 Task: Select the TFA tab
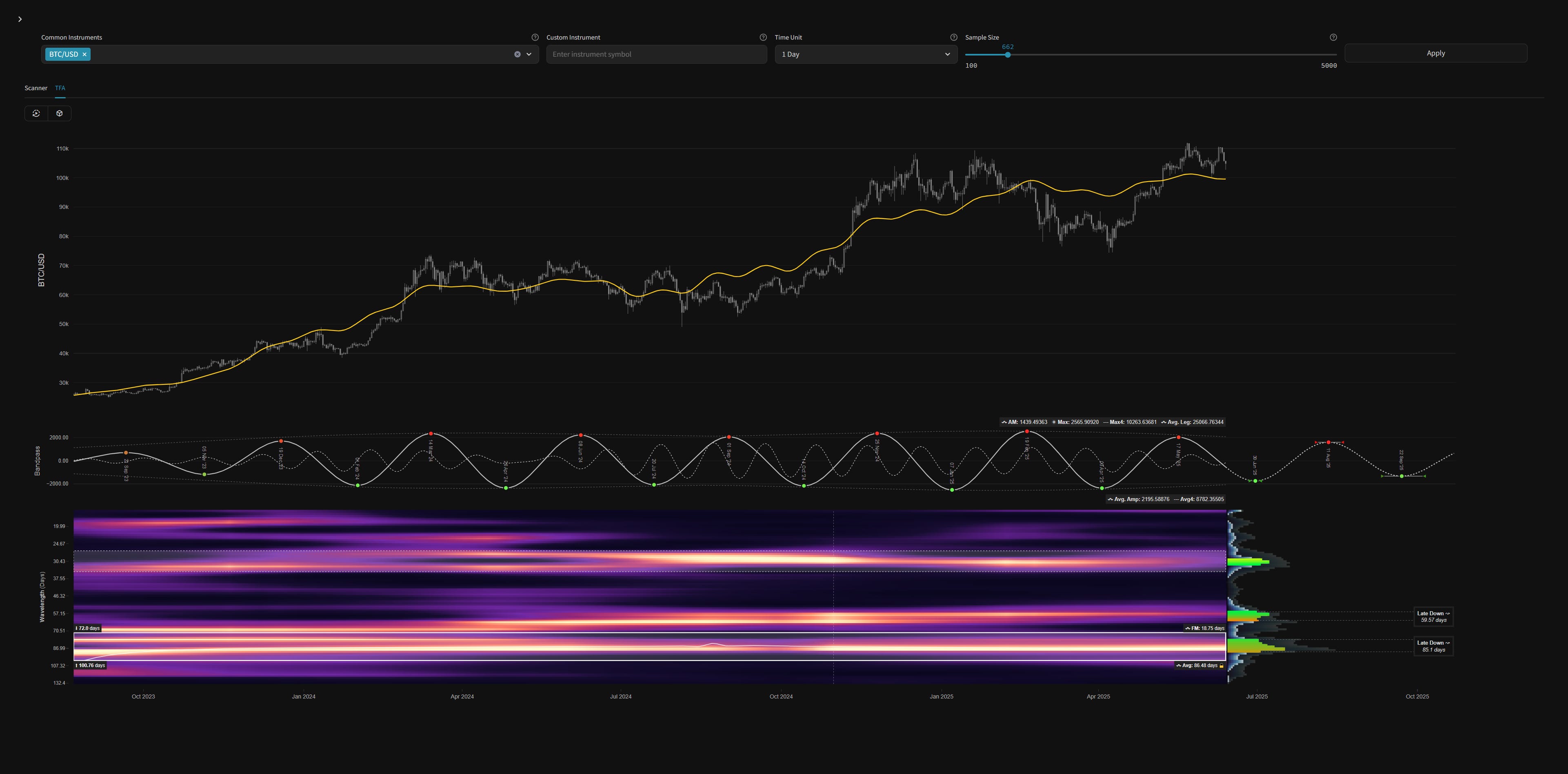[x=60, y=88]
